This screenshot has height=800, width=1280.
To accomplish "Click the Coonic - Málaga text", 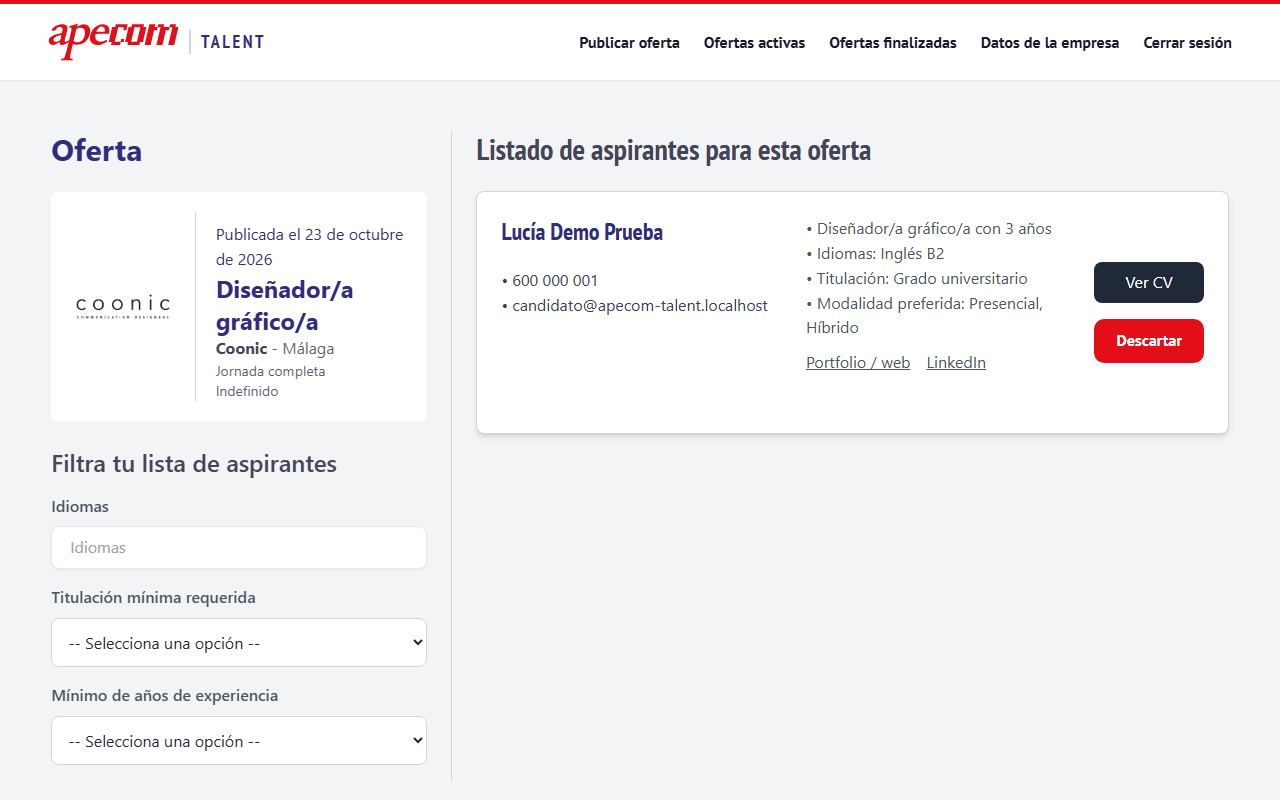I will (x=275, y=349).
